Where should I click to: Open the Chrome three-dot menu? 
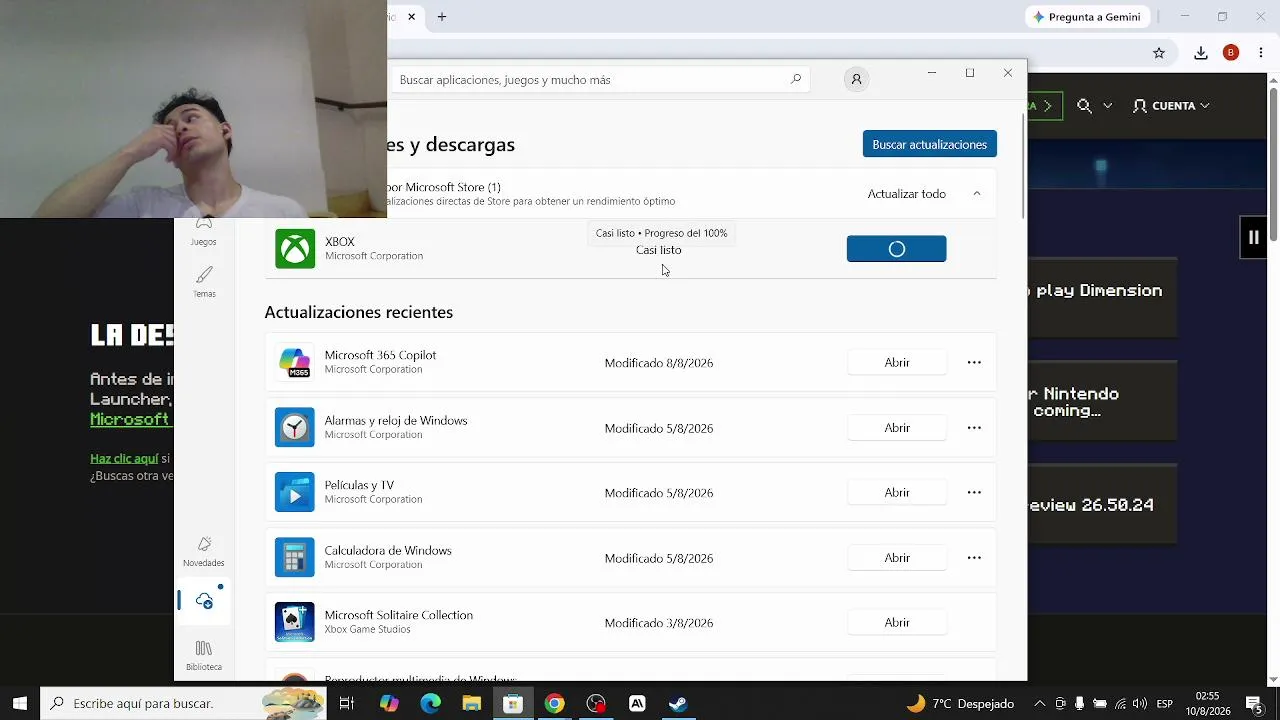(x=1260, y=53)
